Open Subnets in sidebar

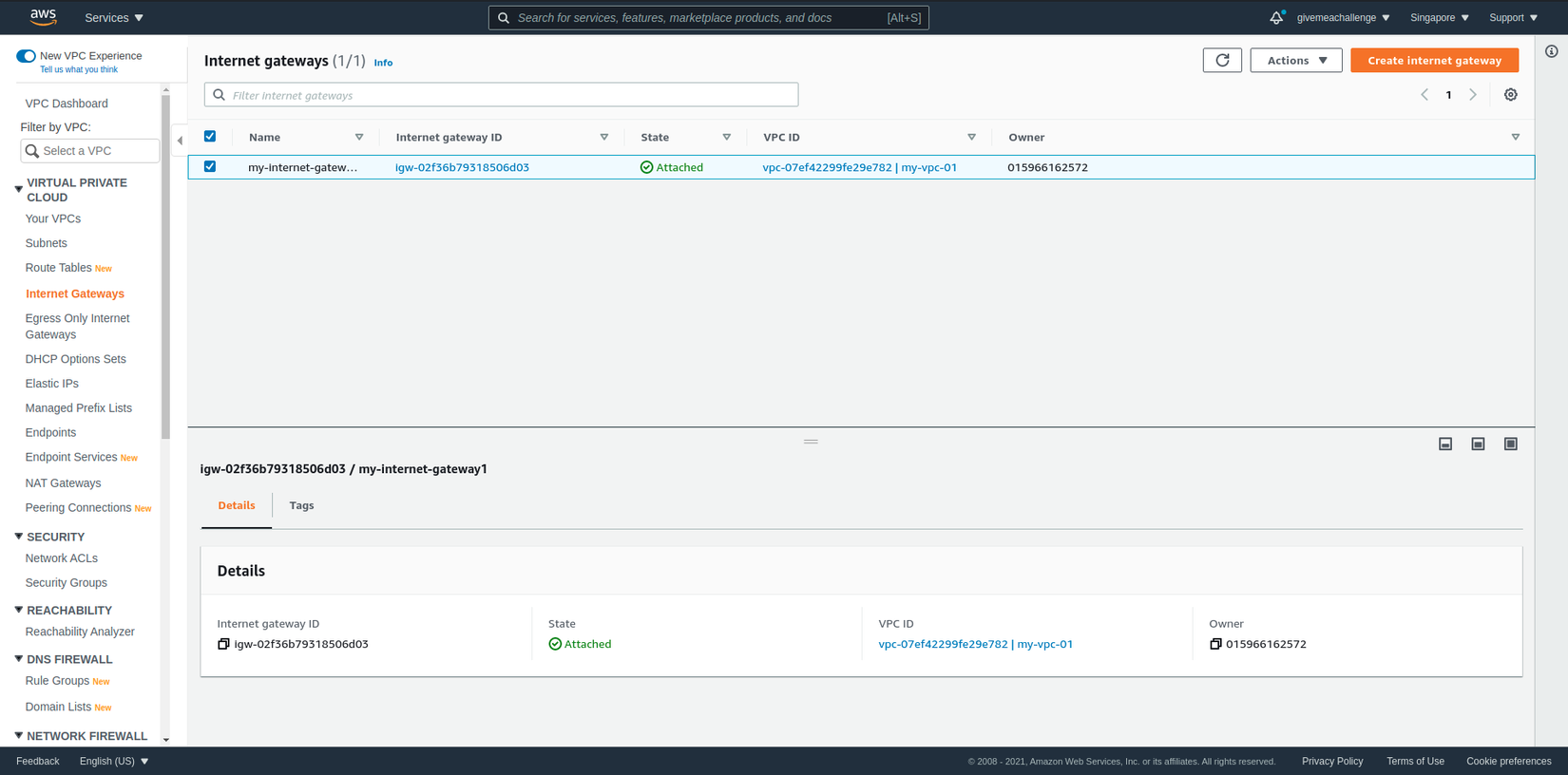point(46,243)
